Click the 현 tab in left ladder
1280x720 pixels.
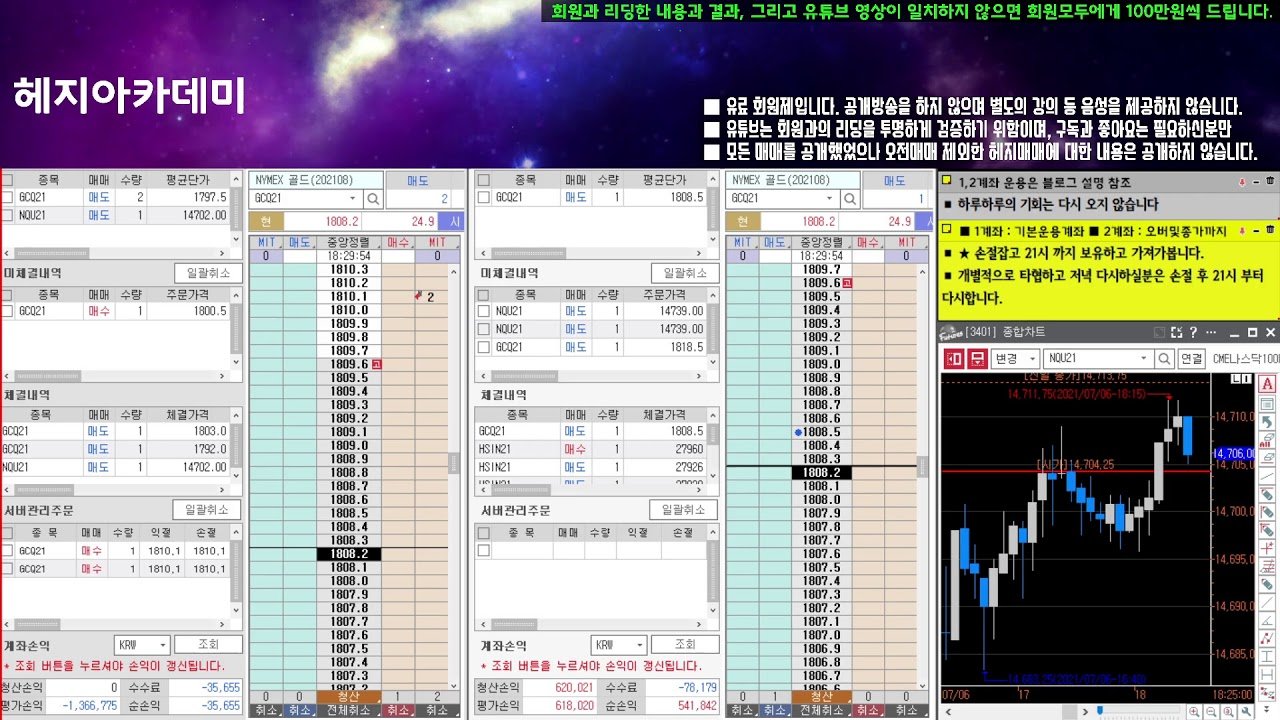[x=265, y=221]
